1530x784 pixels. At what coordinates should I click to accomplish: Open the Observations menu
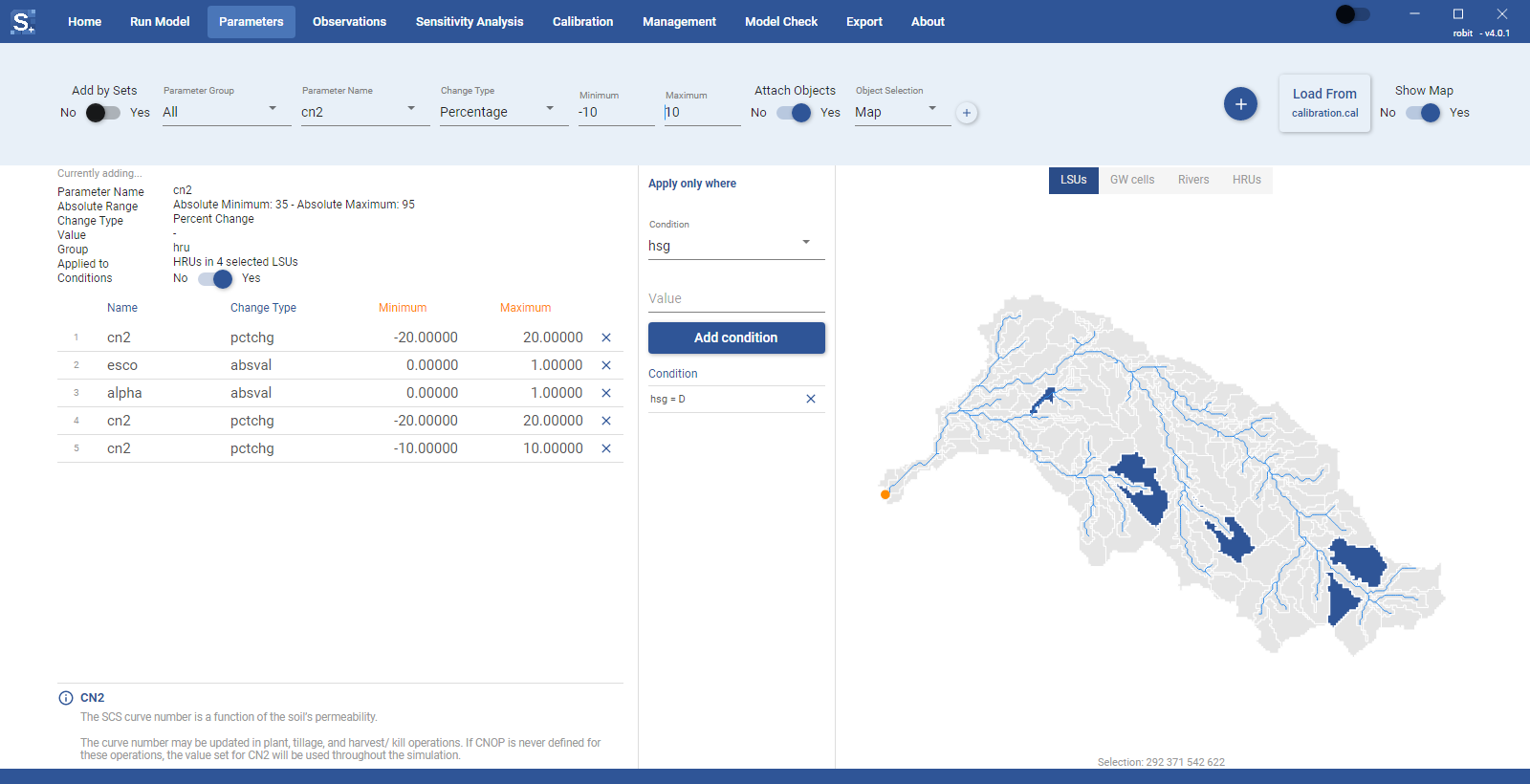coord(349,21)
